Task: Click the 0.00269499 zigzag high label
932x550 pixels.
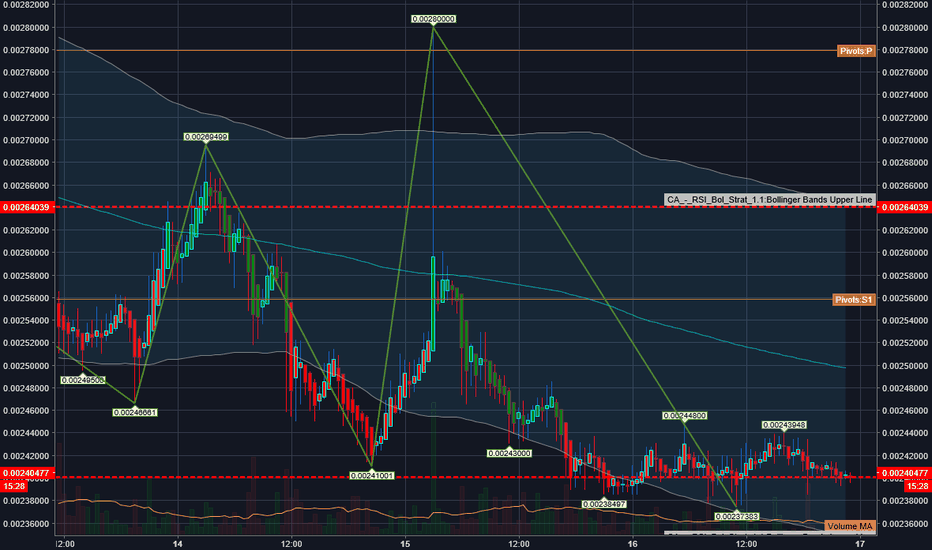Action: pos(206,137)
